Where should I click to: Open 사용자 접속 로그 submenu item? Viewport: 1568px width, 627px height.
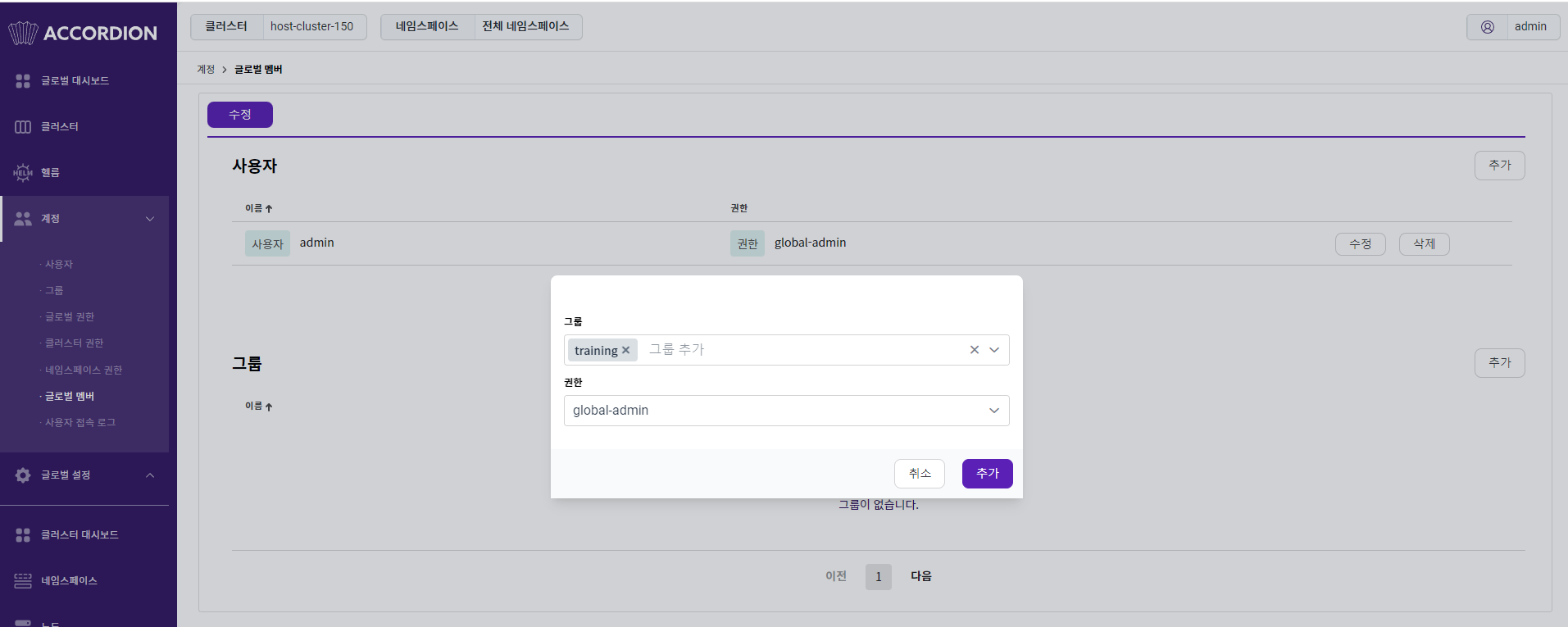point(80,422)
